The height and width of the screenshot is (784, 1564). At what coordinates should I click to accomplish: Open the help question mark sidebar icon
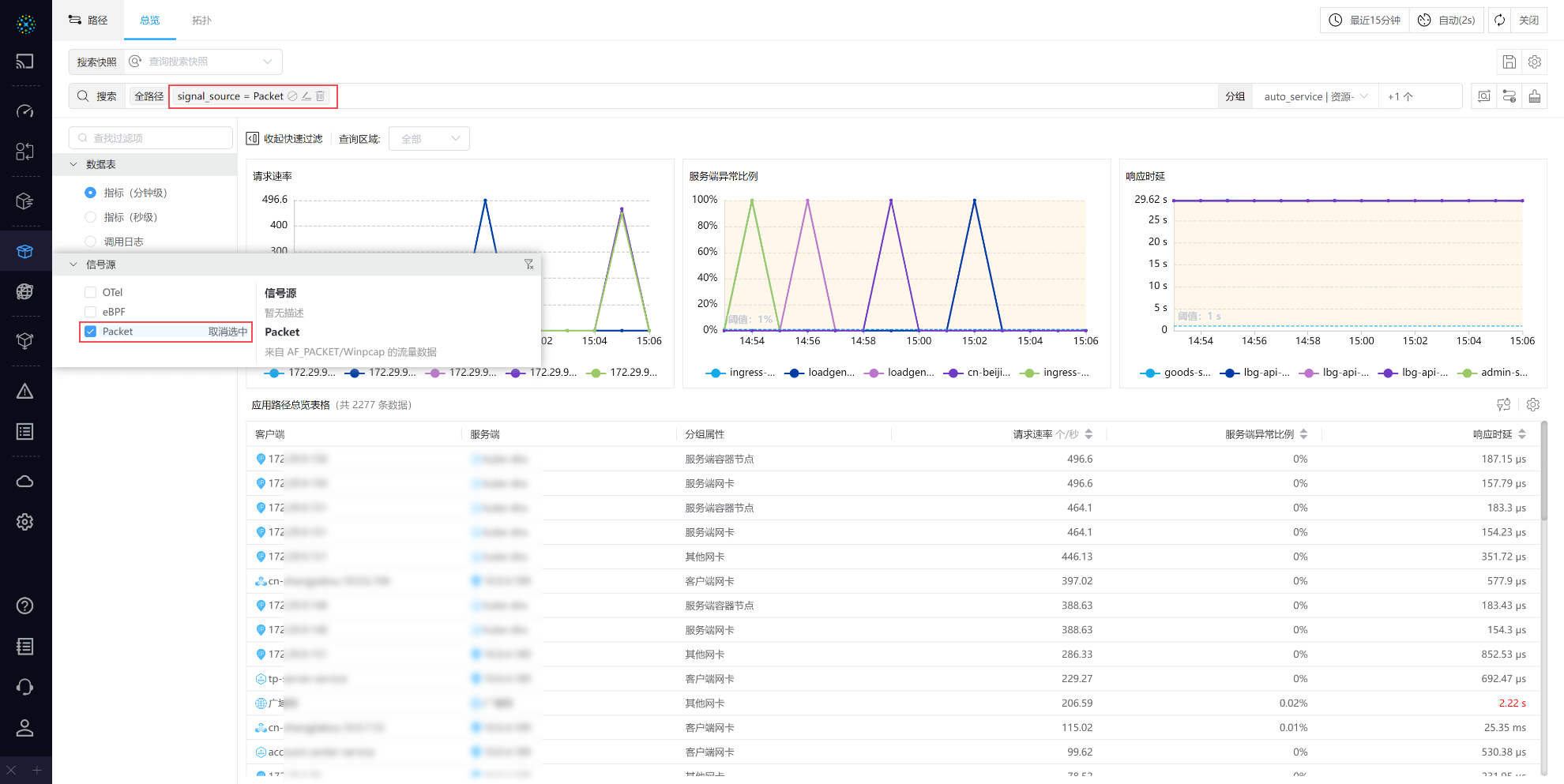click(25, 606)
